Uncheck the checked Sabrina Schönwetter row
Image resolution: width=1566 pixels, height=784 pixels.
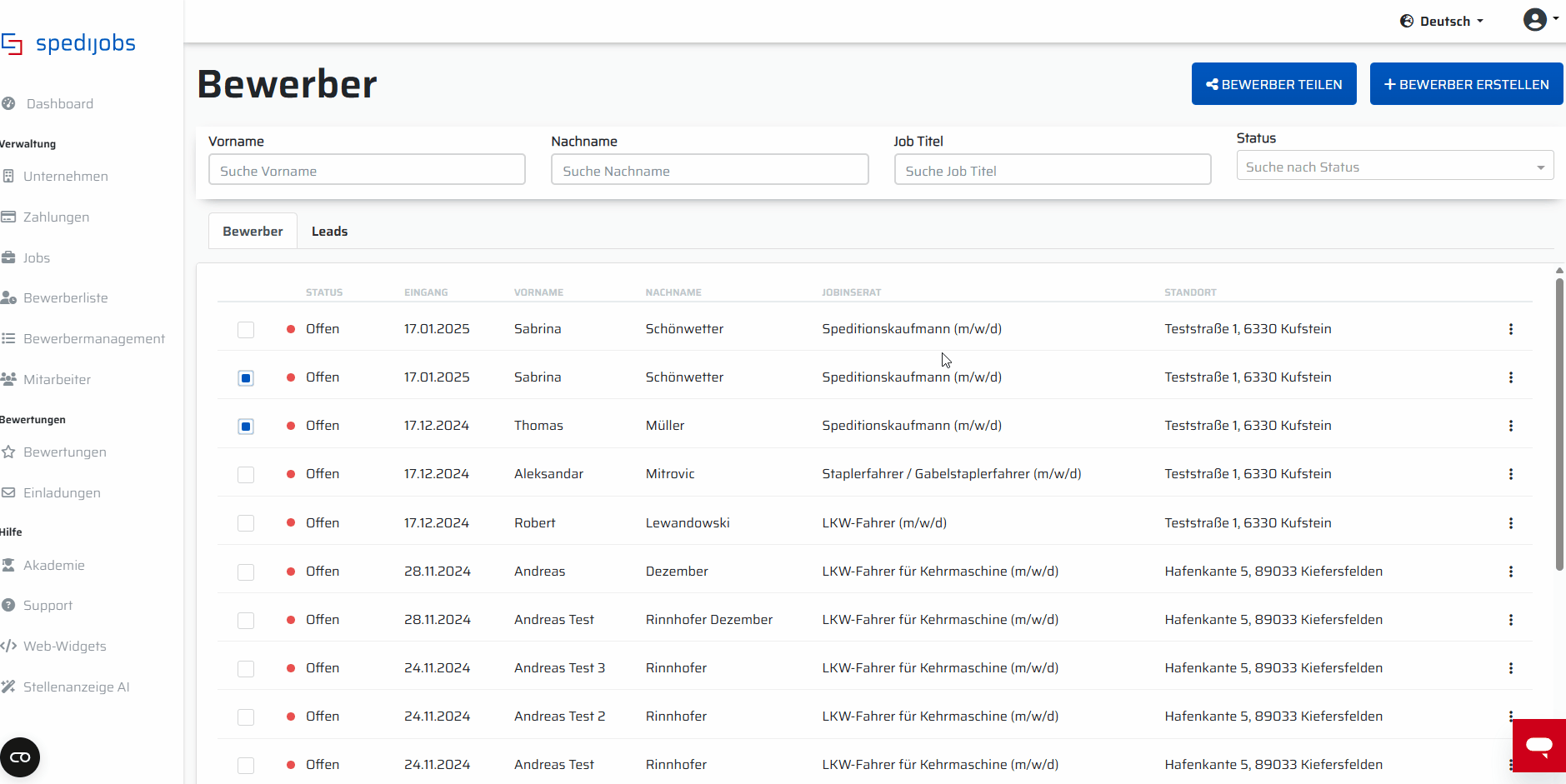point(246,378)
